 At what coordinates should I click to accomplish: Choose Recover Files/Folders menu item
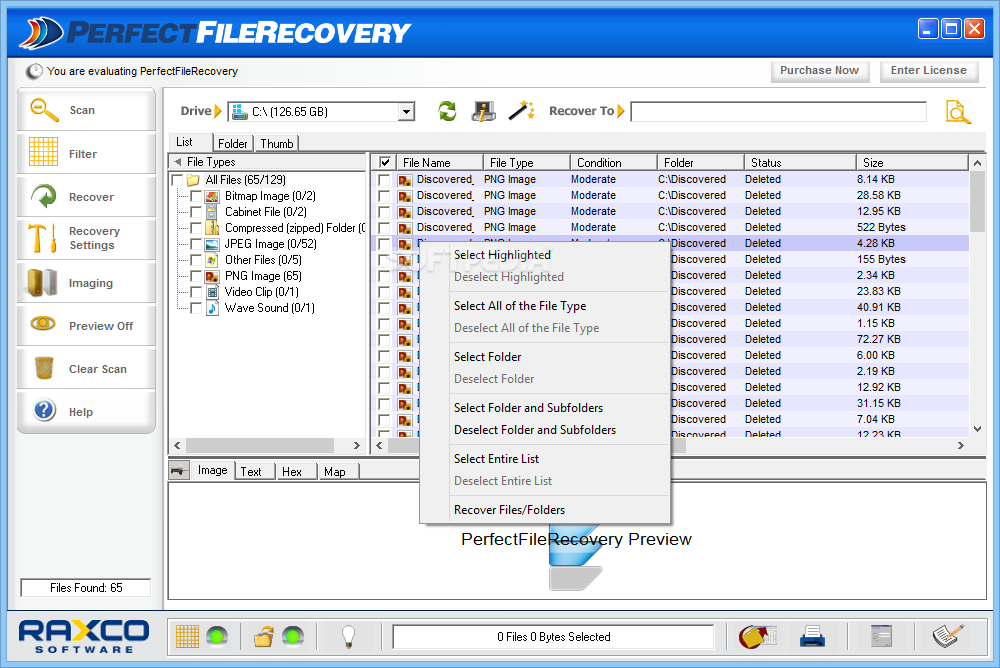click(509, 510)
